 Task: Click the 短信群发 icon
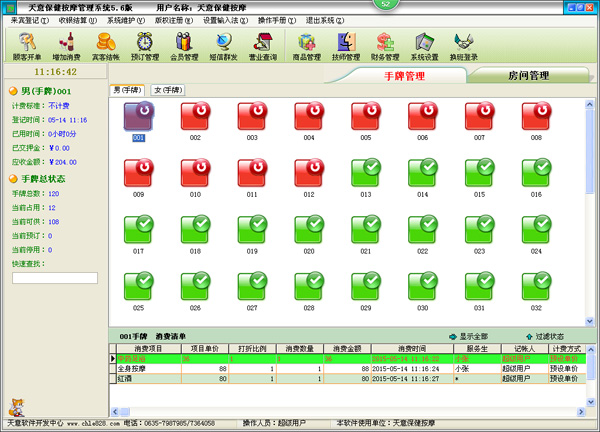click(x=224, y=46)
